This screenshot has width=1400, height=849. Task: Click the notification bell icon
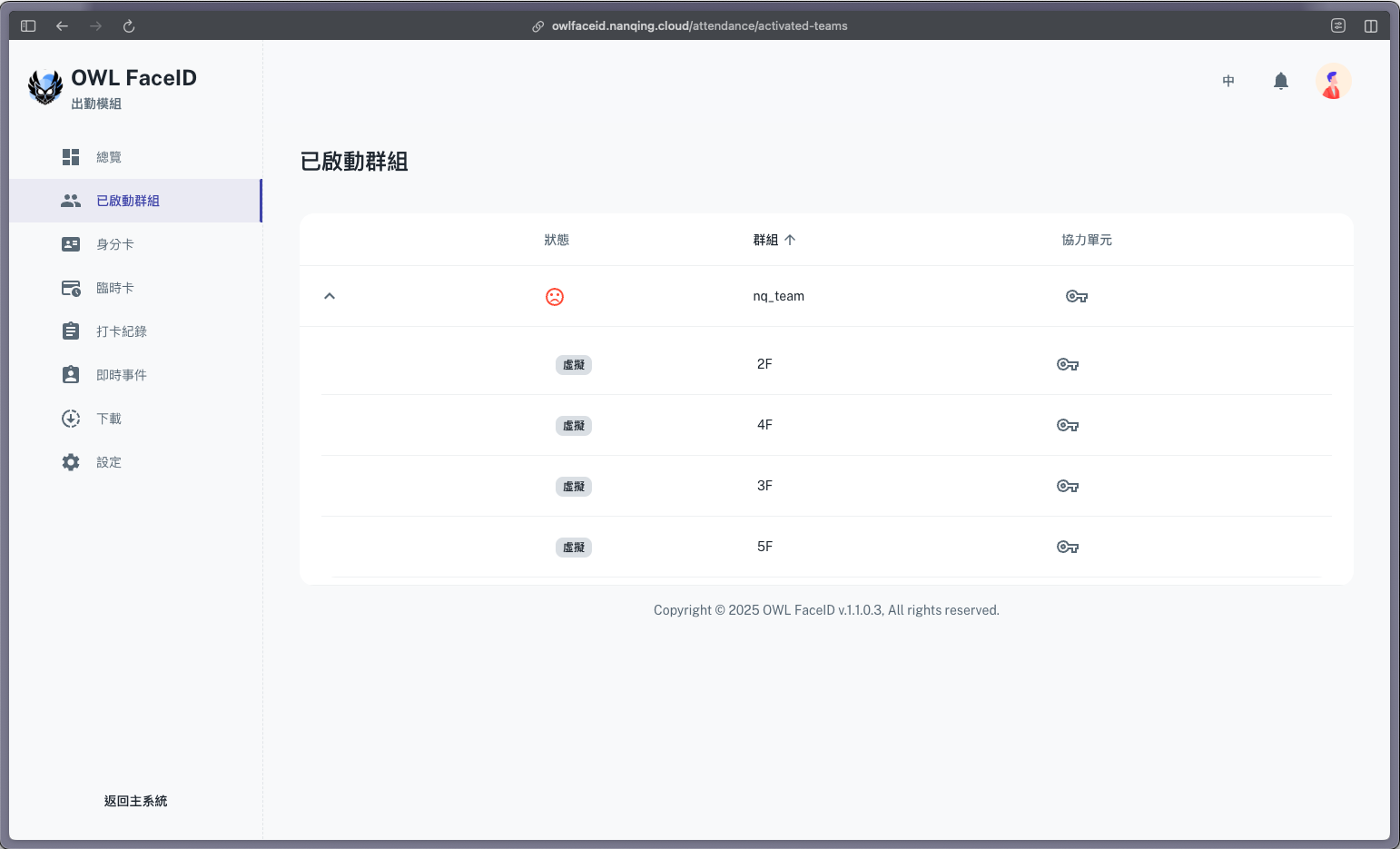1281,82
